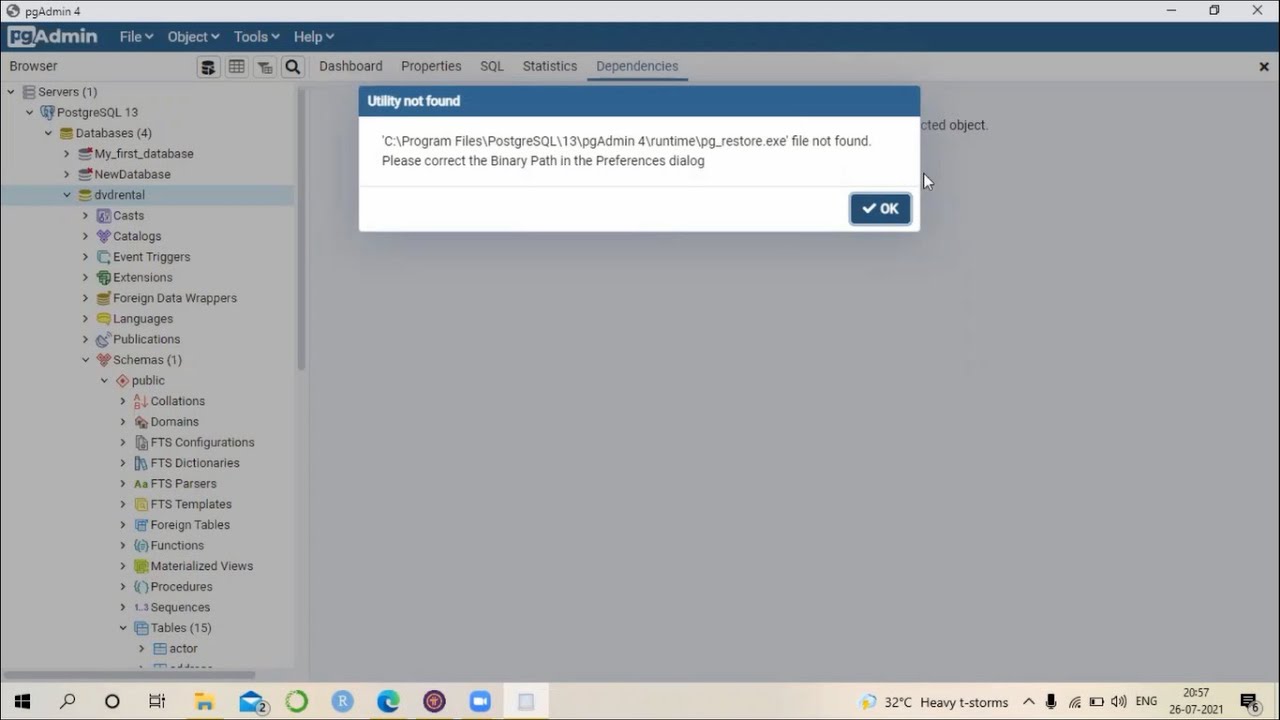1280x720 pixels.
Task: Click the Search Objects magnifier icon
Action: point(292,67)
